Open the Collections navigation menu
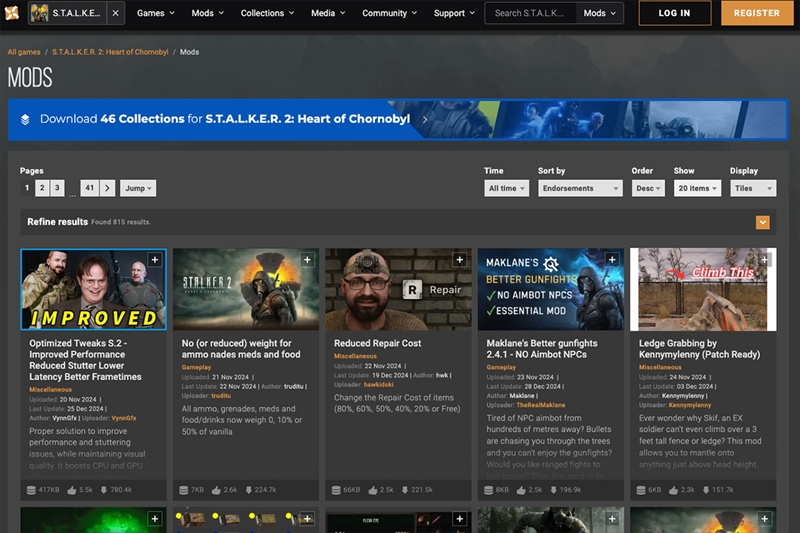800x533 pixels. [267, 13]
